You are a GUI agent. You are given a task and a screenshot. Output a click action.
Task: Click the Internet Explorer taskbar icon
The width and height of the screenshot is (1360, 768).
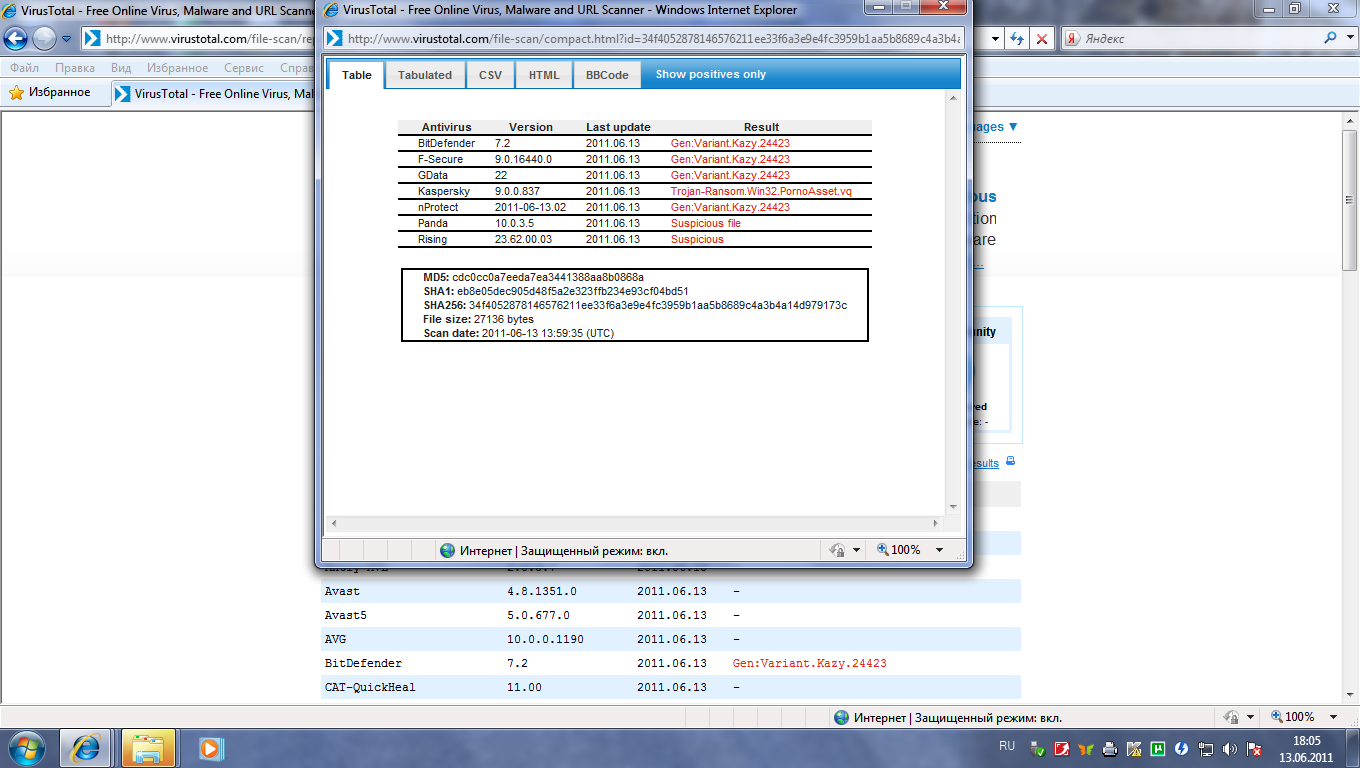click(x=86, y=748)
